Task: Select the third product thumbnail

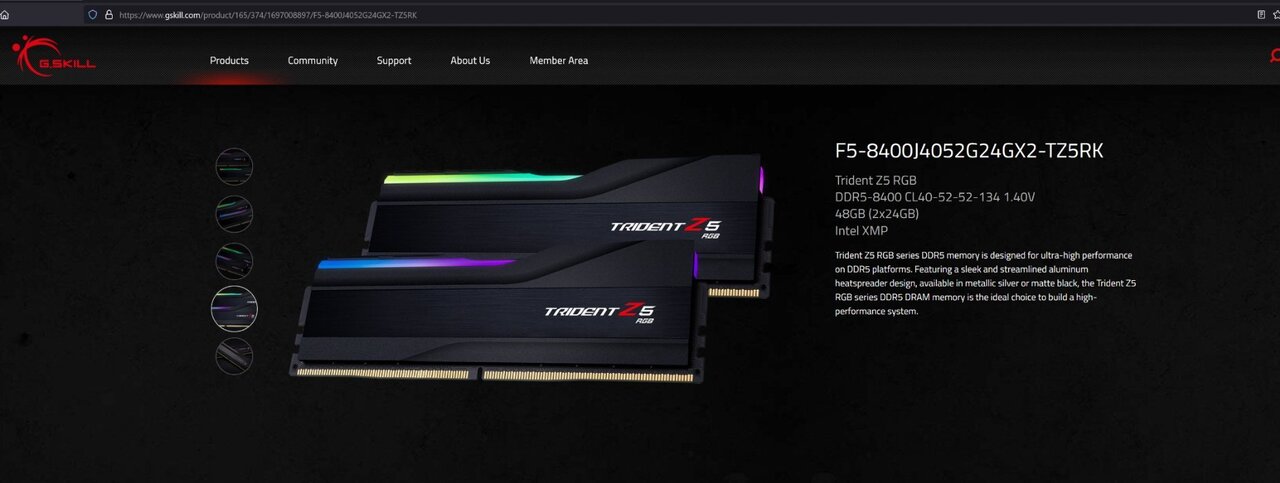Action: click(x=235, y=261)
